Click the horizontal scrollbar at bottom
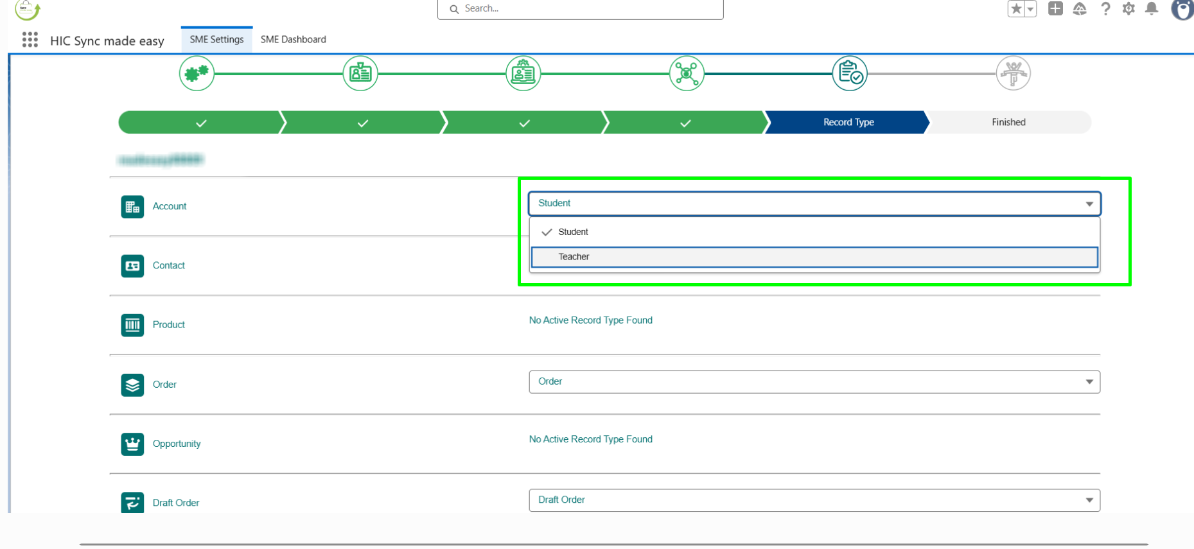Image resolution: width=1194 pixels, height=549 pixels. click(613, 544)
